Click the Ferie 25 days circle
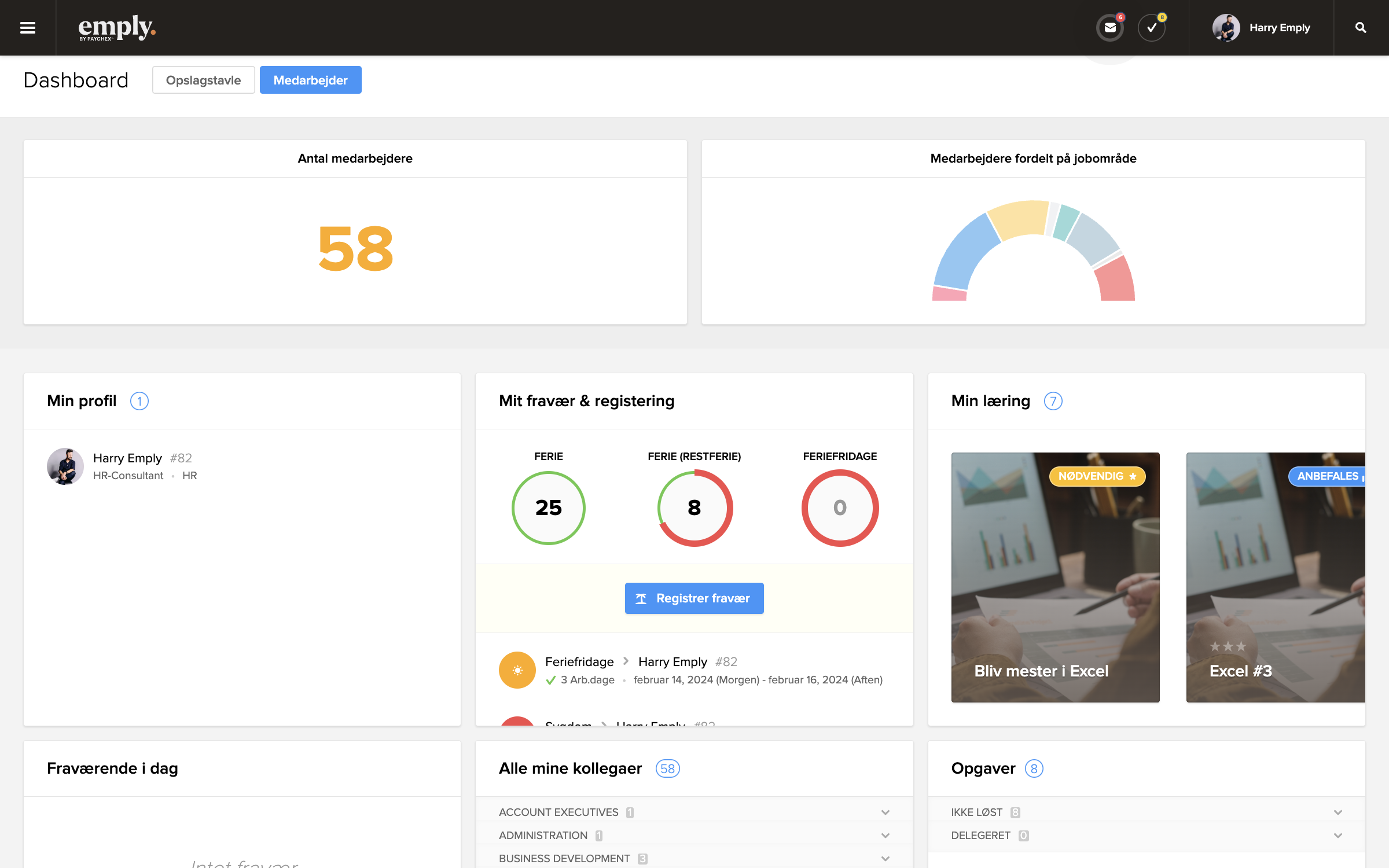 point(548,507)
